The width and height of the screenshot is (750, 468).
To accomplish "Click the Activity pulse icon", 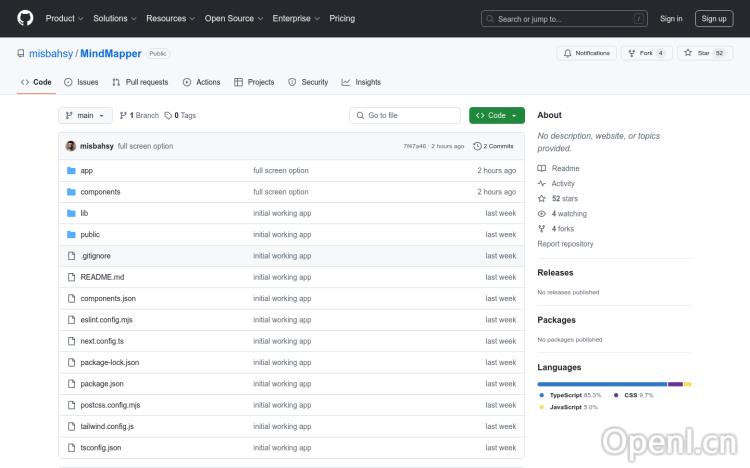I will [x=542, y=183].
